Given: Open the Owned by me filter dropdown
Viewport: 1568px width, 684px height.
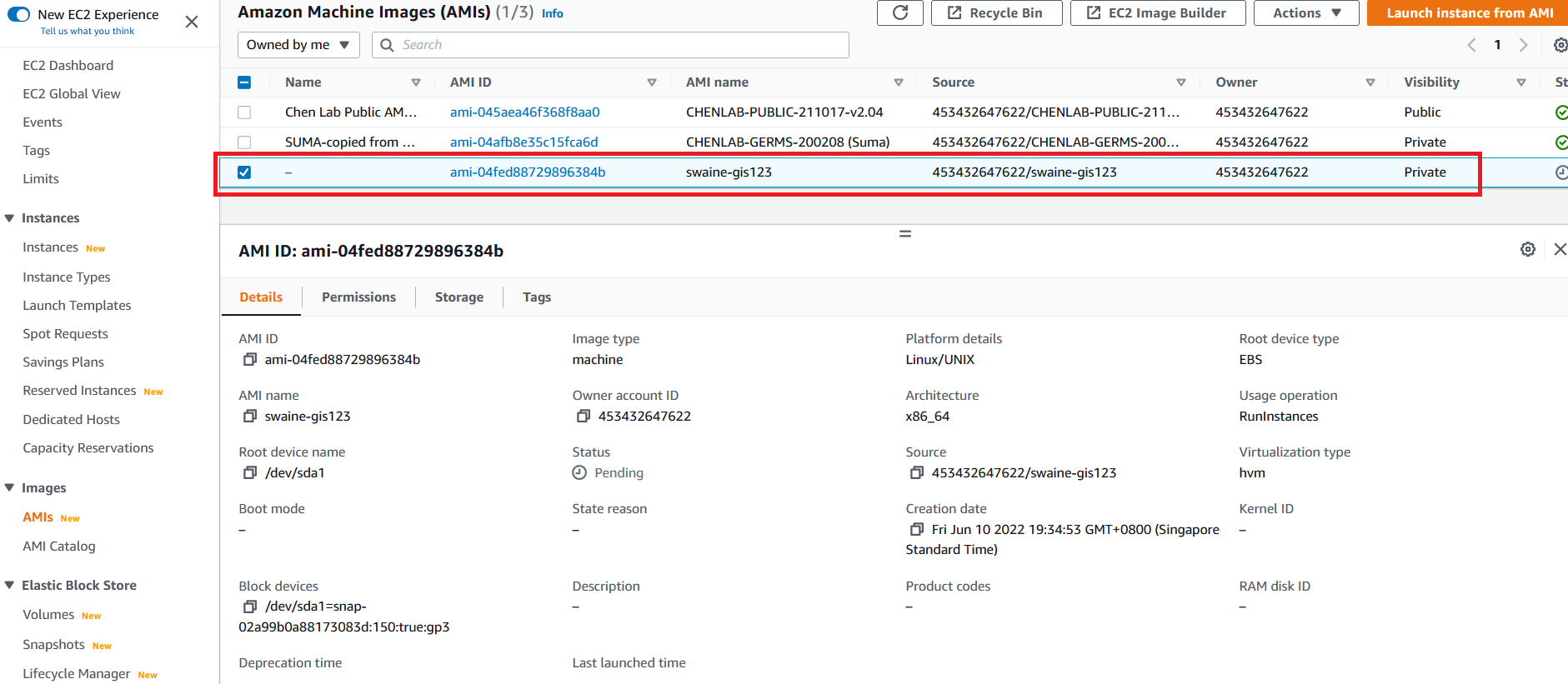Looking at the screenshot, I should (x=298, y=45).
